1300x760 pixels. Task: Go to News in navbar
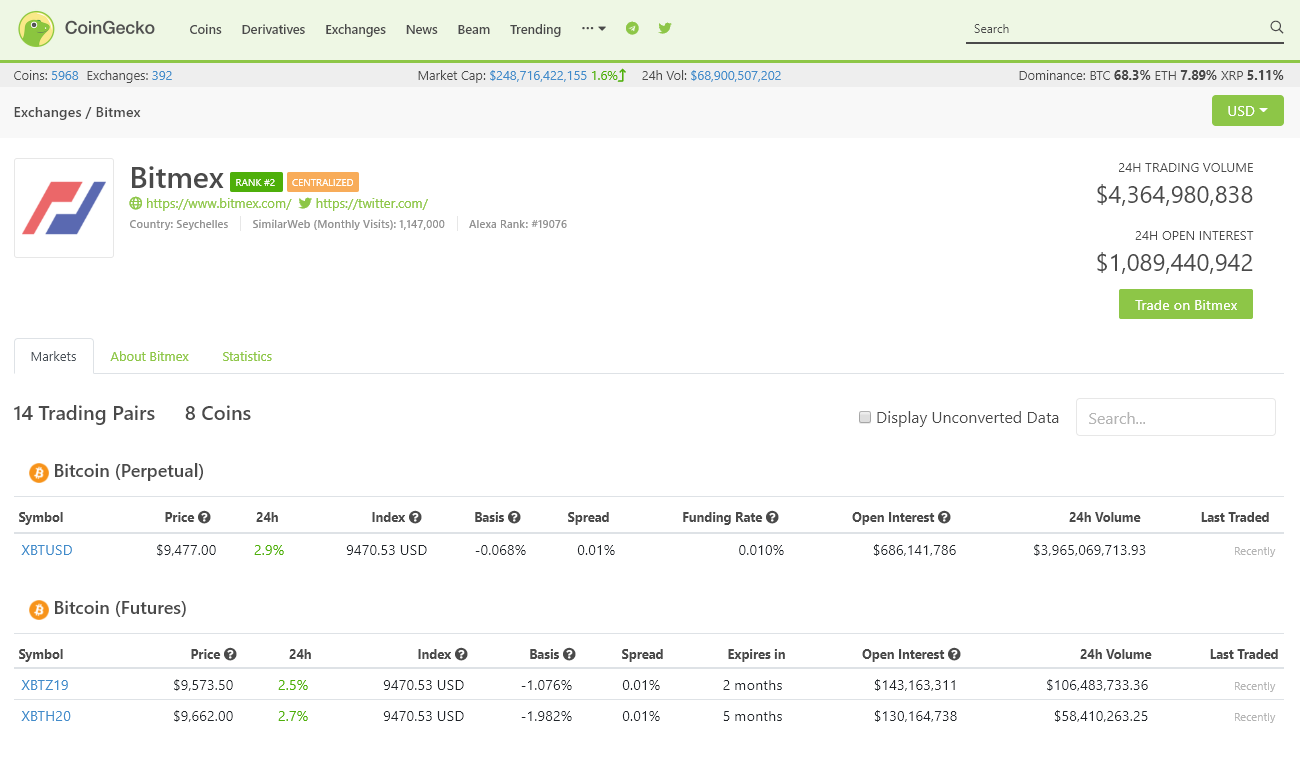(422, 29)
